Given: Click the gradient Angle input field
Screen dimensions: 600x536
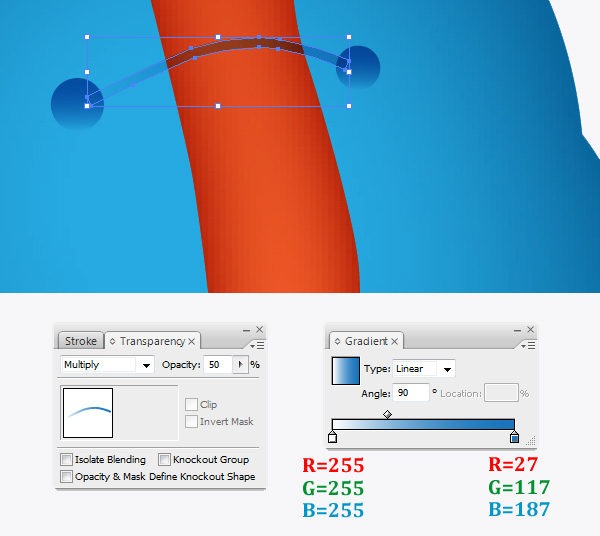Looking at the screenshot, I should point(411,393).
